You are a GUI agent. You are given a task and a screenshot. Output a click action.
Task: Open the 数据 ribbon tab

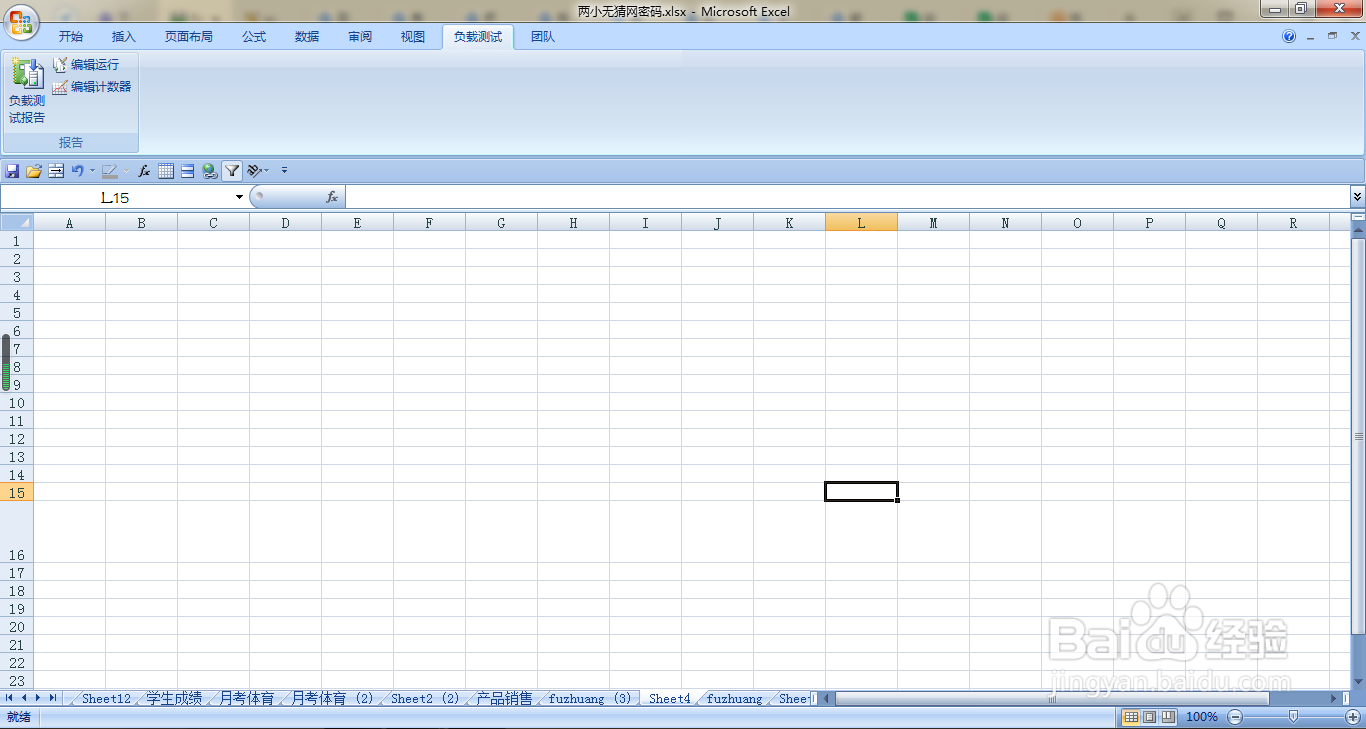tap(307, 37)
